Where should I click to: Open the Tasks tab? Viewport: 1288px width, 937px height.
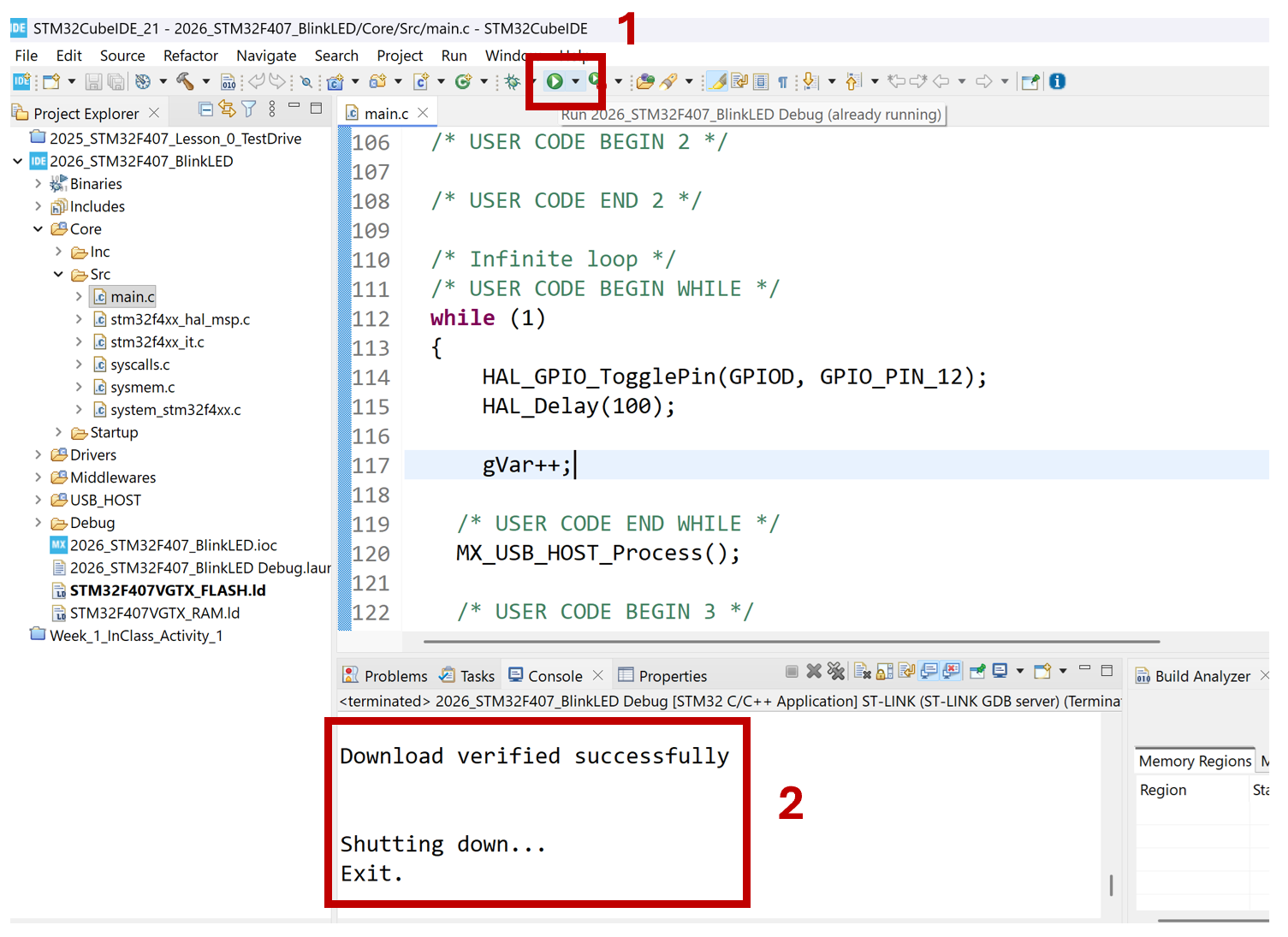pos(467,675)
